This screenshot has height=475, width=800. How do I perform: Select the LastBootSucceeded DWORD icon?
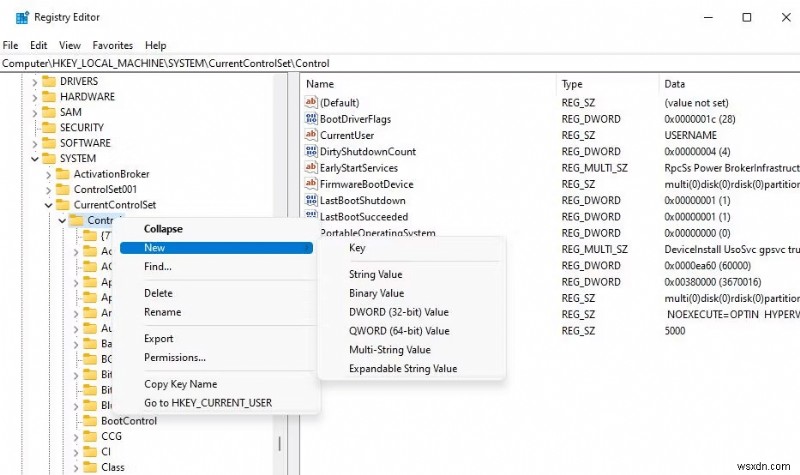tap(311, 215)
